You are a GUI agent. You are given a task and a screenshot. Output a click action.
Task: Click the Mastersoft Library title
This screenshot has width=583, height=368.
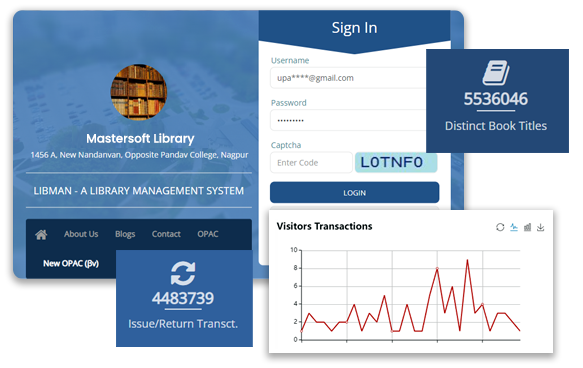pyautogui.click(x=140, y=139)
